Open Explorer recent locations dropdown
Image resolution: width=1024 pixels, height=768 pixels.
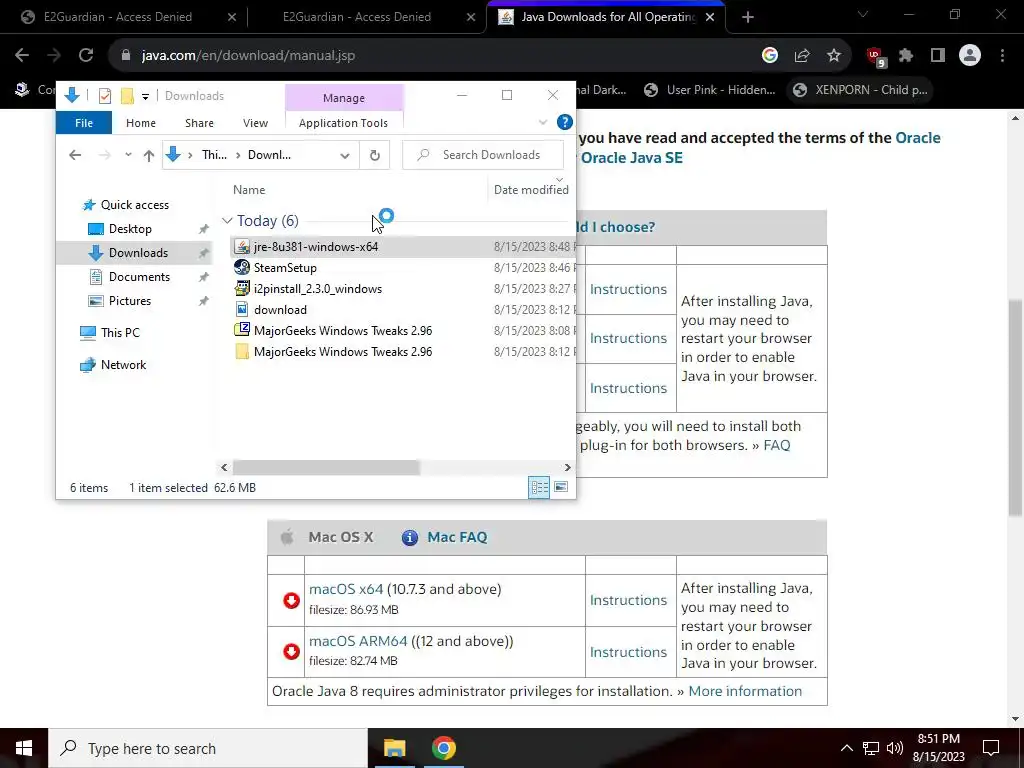point(128,155)
